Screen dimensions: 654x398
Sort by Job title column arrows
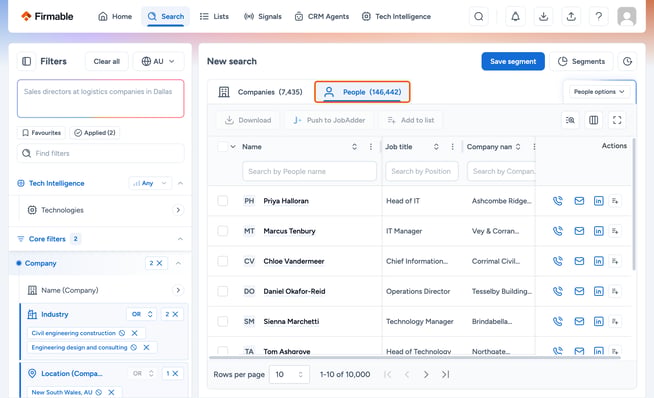[x=436, y=146]
